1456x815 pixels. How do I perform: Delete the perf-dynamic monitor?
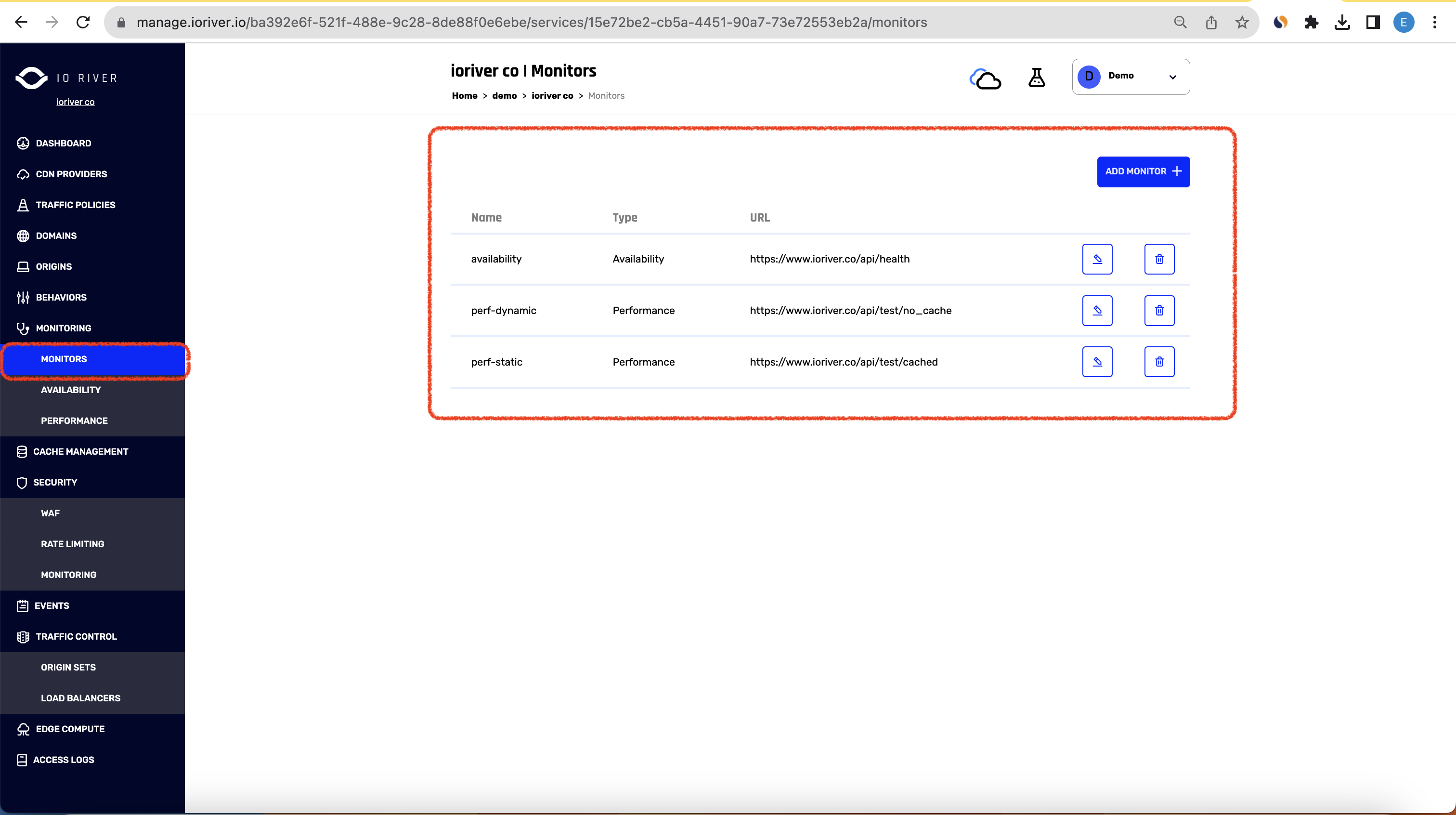click(1159, 311)
